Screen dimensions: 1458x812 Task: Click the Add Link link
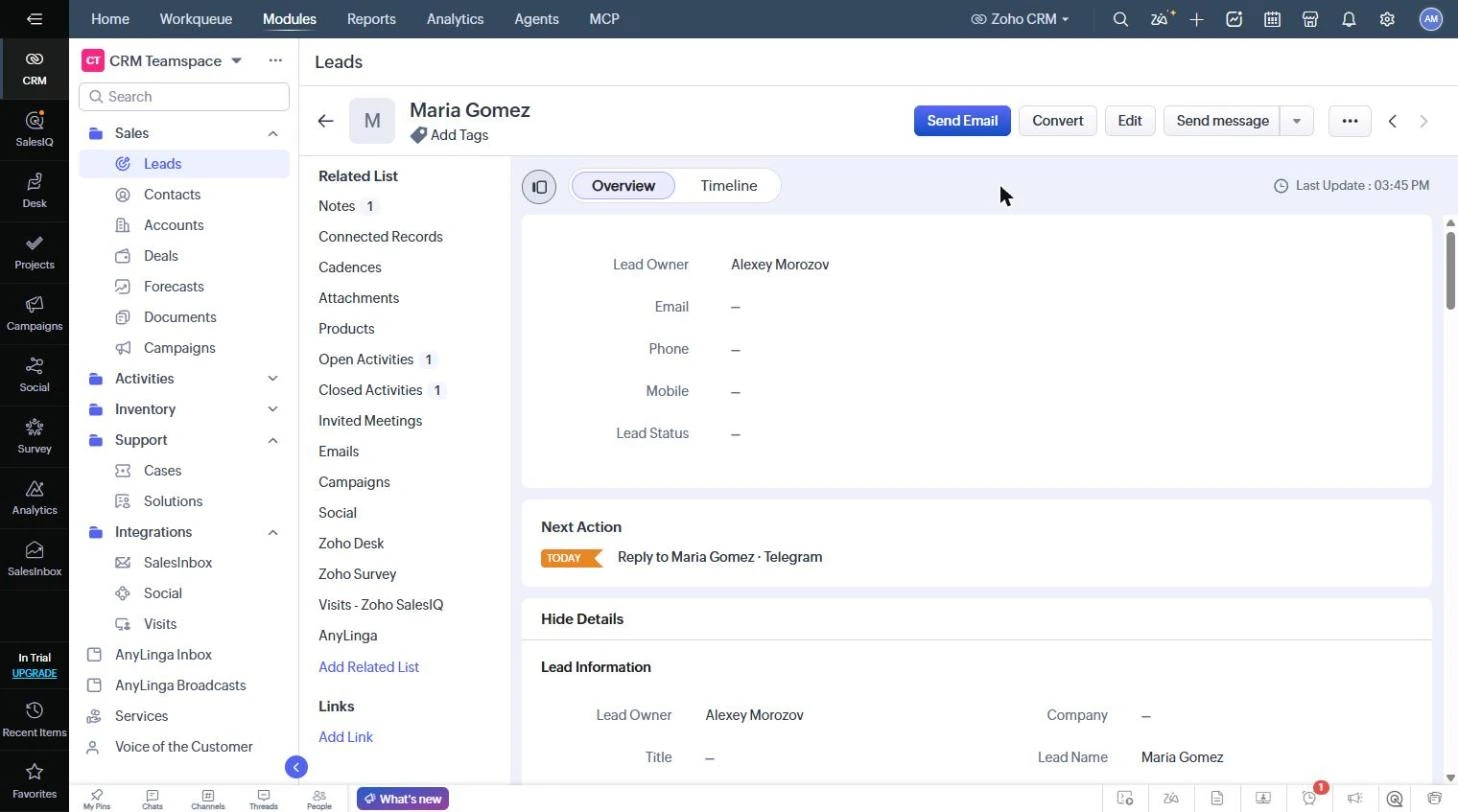tap(345, 737)
